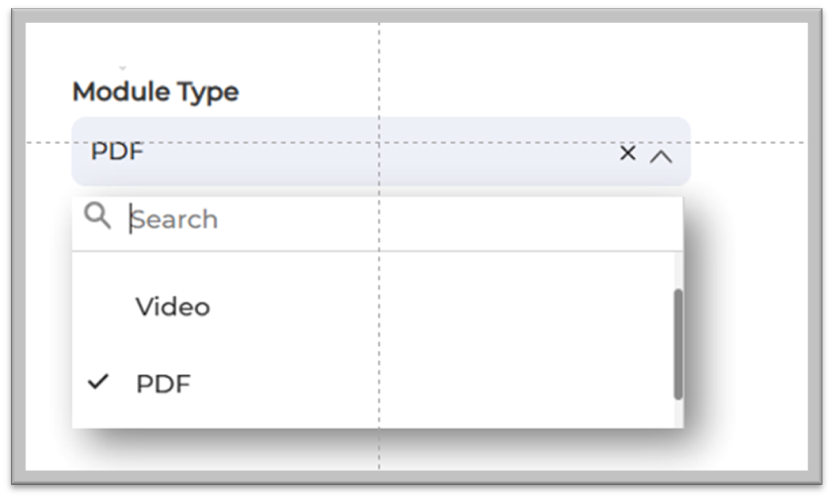Place cursor in the Search placeholder text

[x=176, y=219]
